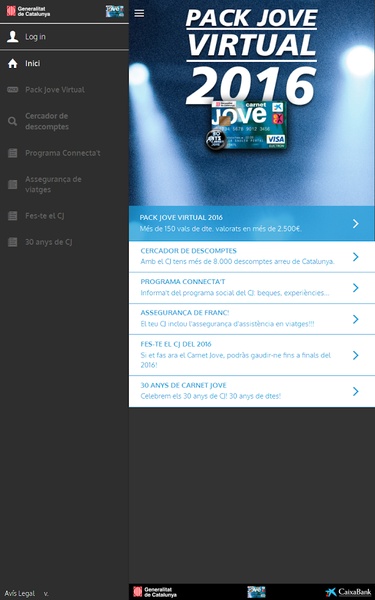Viewport: 375px width, 600px height.
Task: Open Fes-te el CJ del 2016 chevron
Action: point(356,355)
